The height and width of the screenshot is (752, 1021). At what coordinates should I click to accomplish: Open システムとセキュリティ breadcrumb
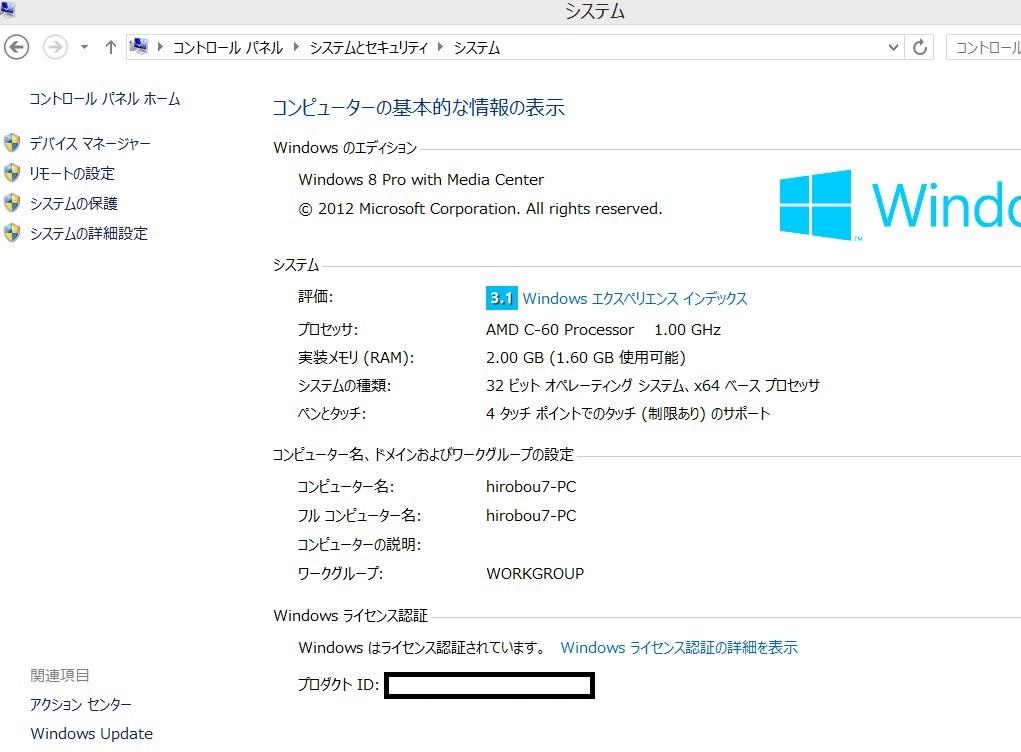point(369,48)
